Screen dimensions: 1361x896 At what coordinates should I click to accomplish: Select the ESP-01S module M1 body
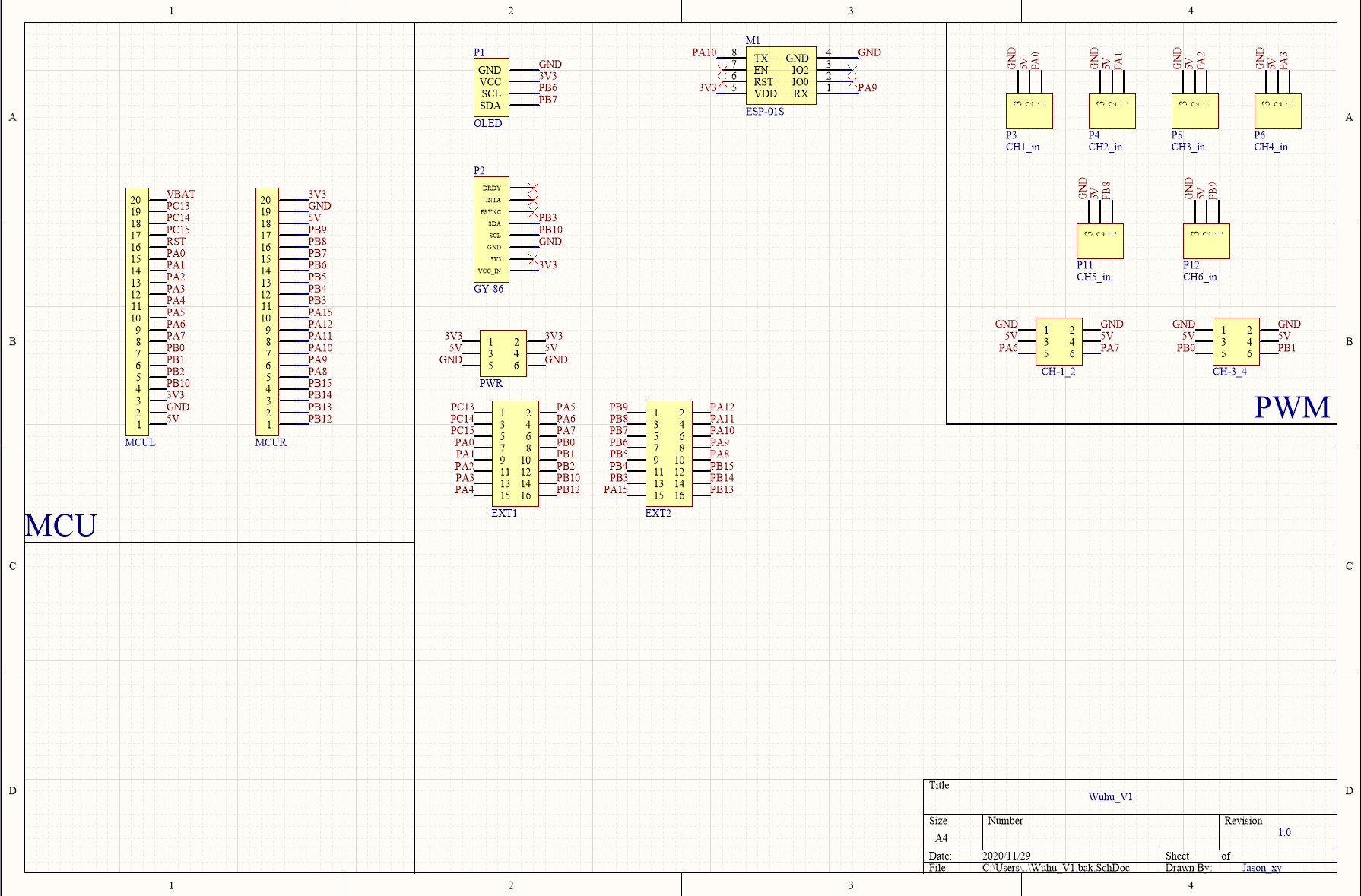[x=781, y=76]
